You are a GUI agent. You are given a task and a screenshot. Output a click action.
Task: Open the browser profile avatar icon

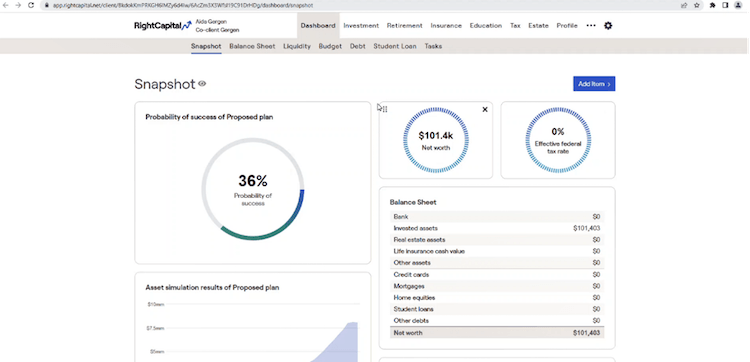point(738,5)
